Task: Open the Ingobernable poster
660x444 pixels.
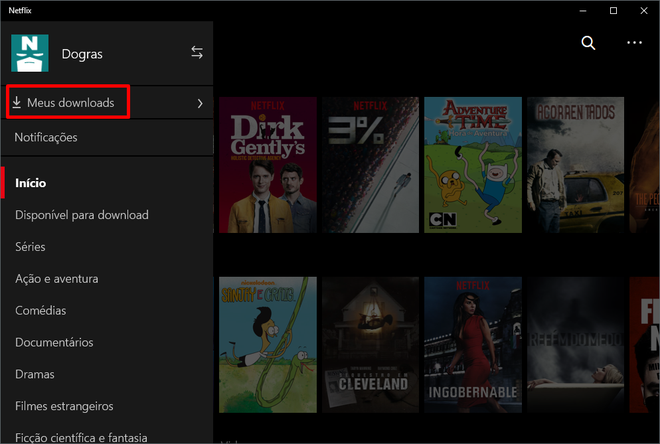Action: click(473, 345)
